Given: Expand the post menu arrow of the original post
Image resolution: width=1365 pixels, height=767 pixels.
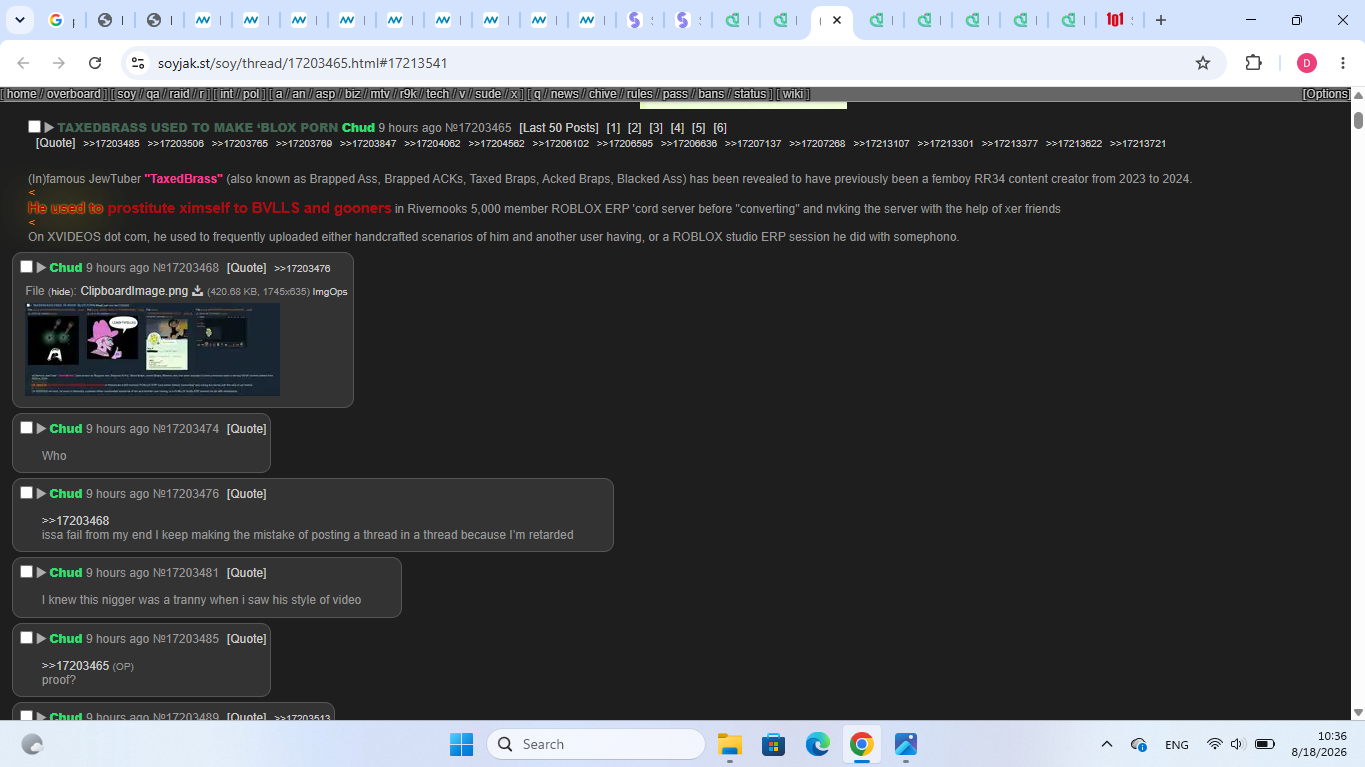Looking at the screenshot, I should coord(49,128).
